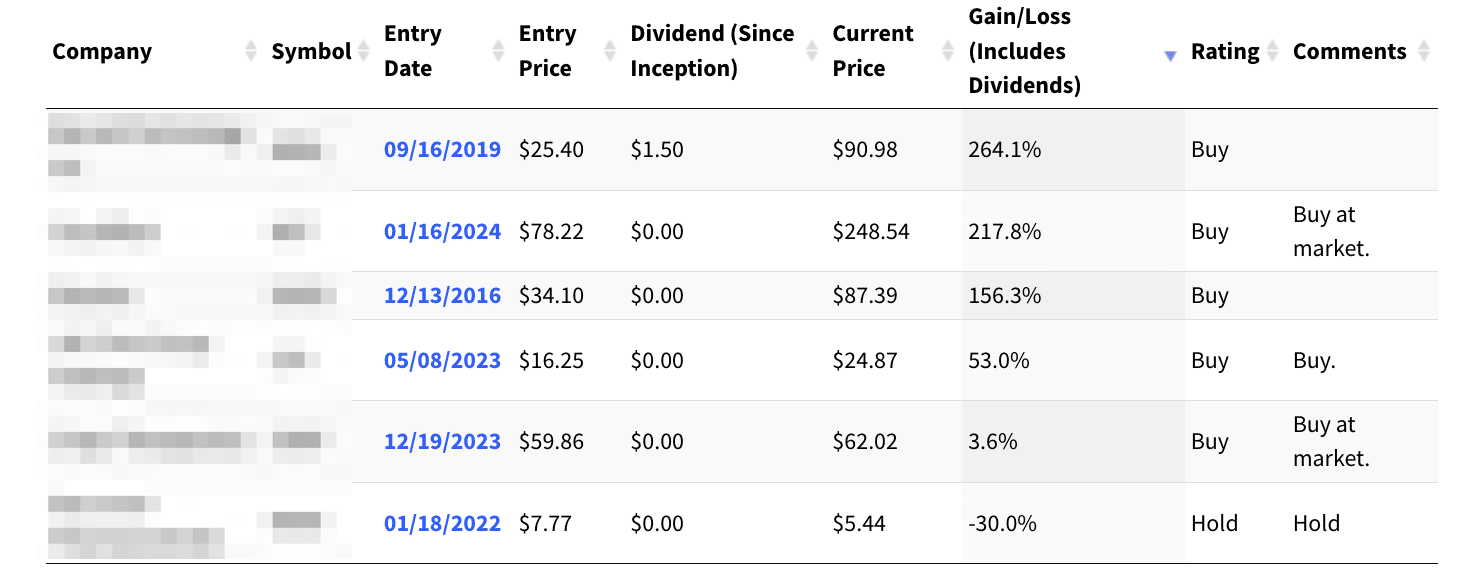The image size is (1475, 580).
Task: Click the Dividend column sort arrows
Action: click(x=812, y=51)
